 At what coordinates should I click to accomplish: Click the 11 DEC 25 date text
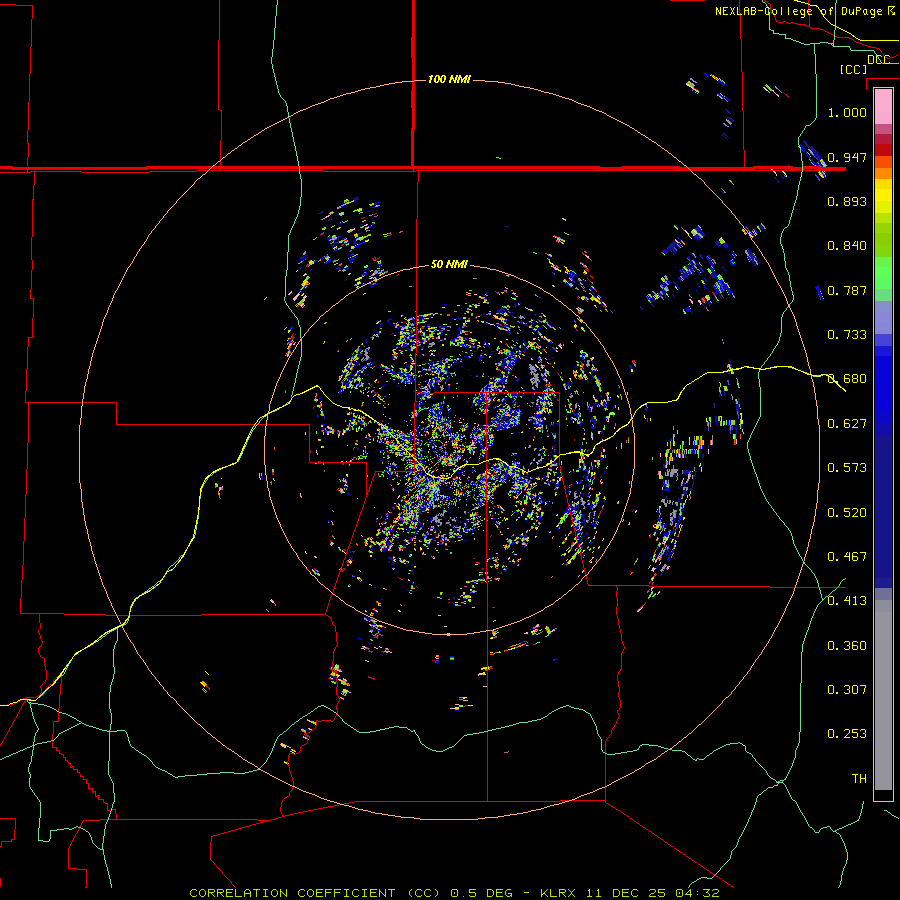(x=626, y=893)
